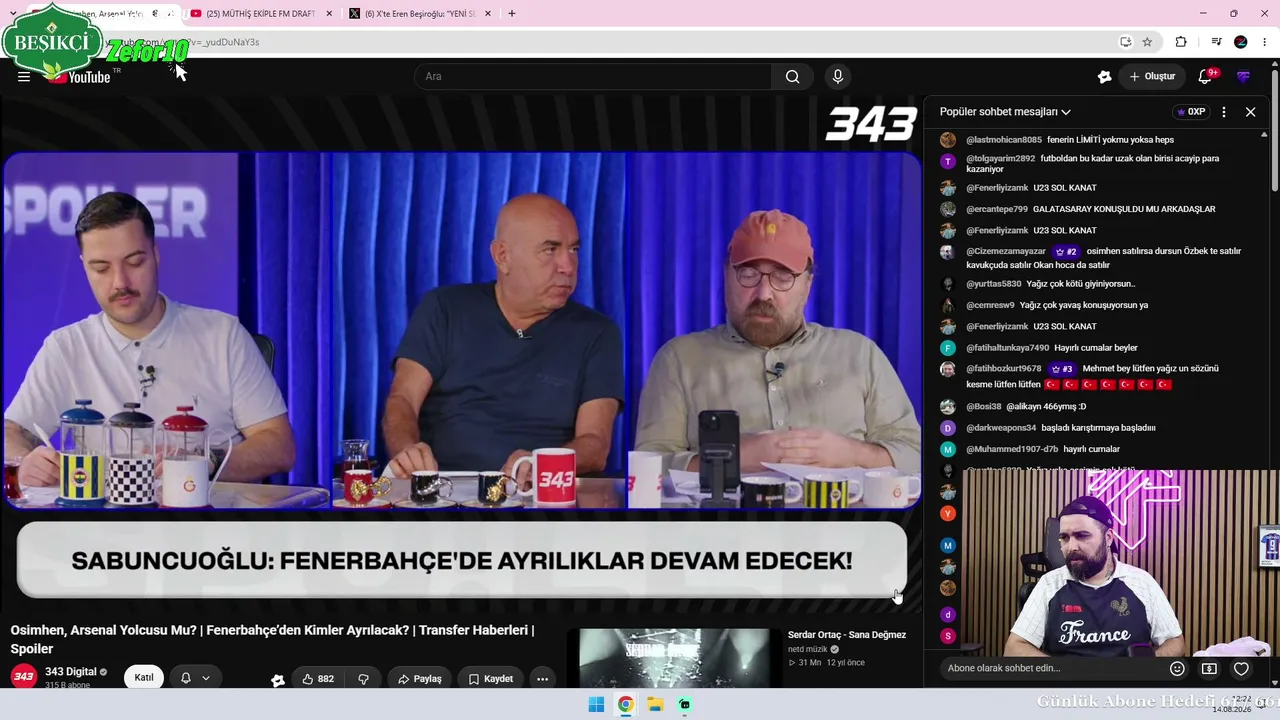Save the video with Kaydet
Viewport: 1280px width, 720px height.
tap(491, 679)
